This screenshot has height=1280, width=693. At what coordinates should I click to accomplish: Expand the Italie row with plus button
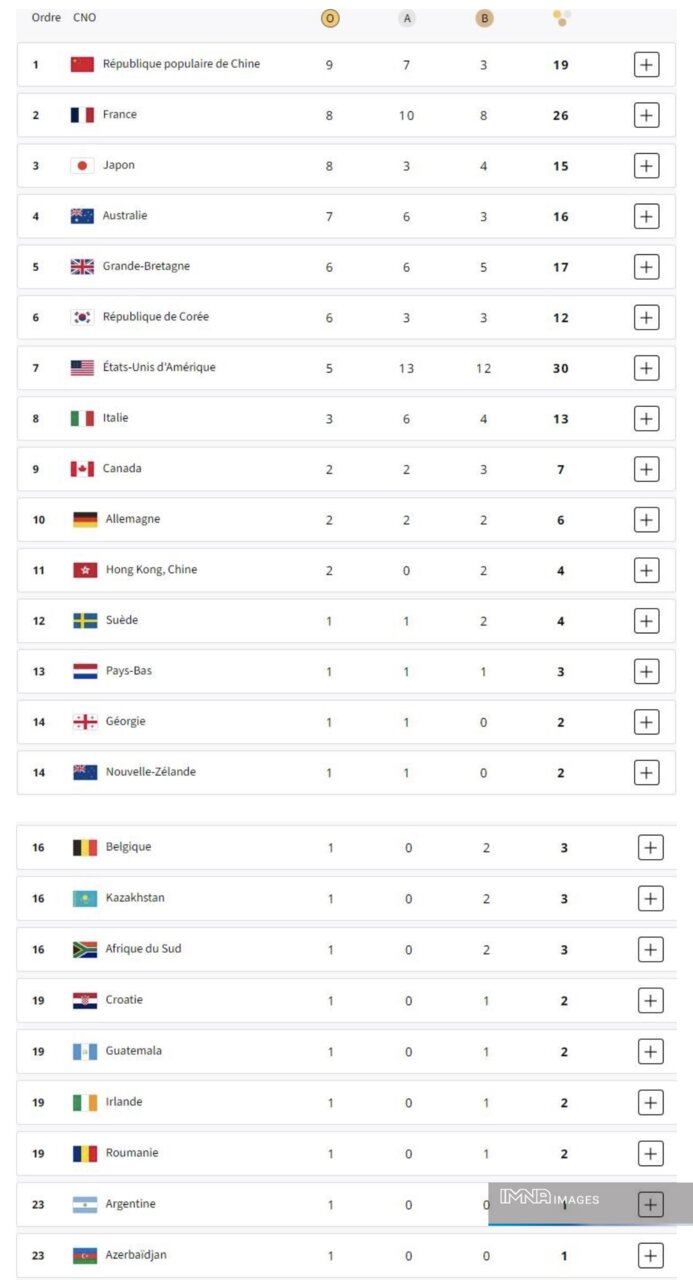[647, 419]
